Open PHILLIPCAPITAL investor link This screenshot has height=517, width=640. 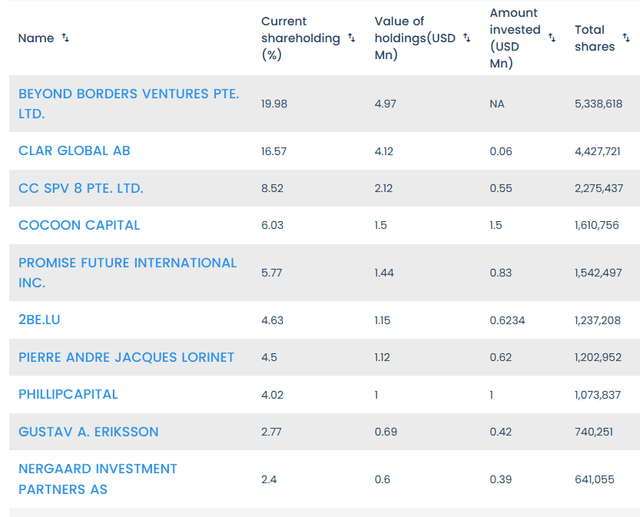[x=68, y=394]
